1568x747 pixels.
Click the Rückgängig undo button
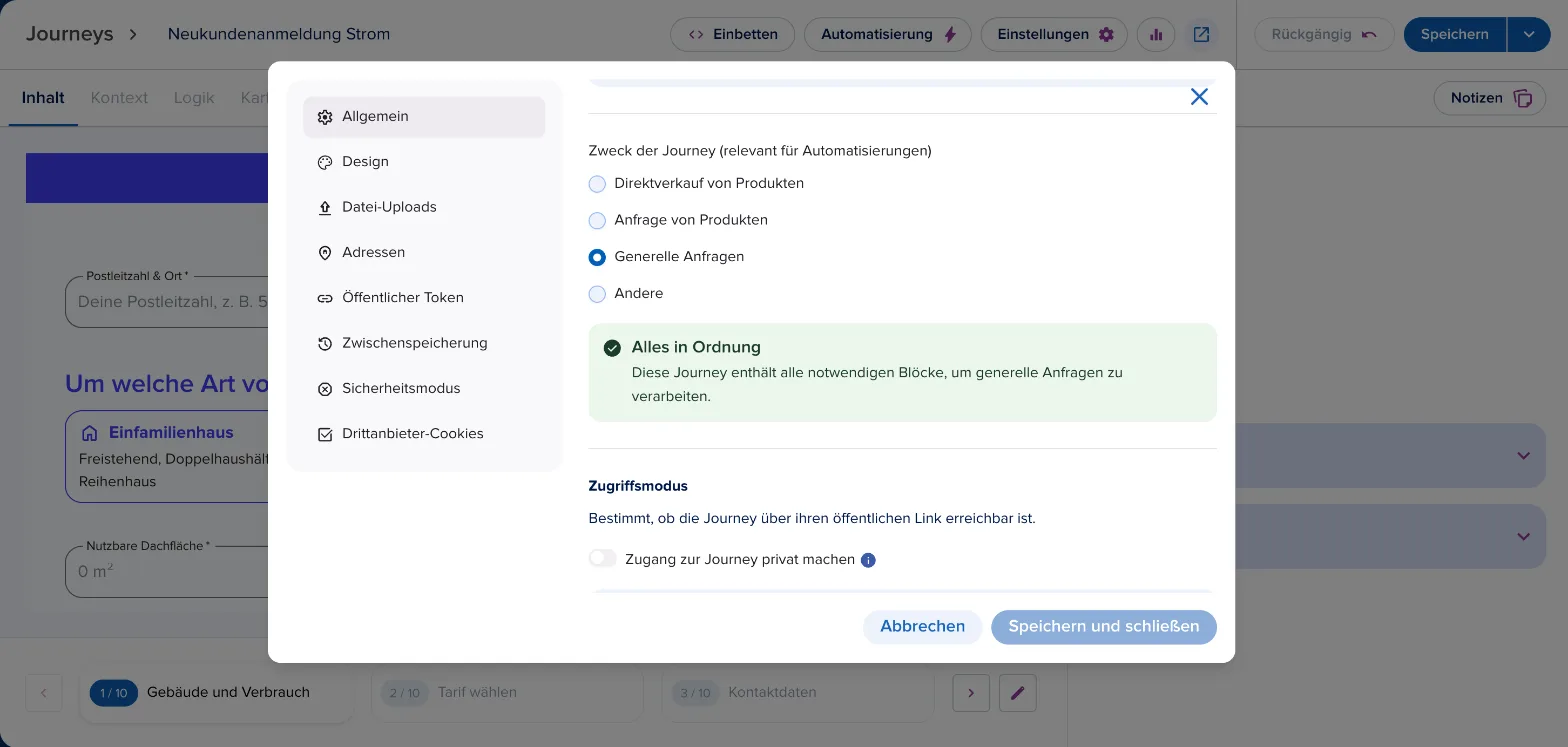[1324, 34]
